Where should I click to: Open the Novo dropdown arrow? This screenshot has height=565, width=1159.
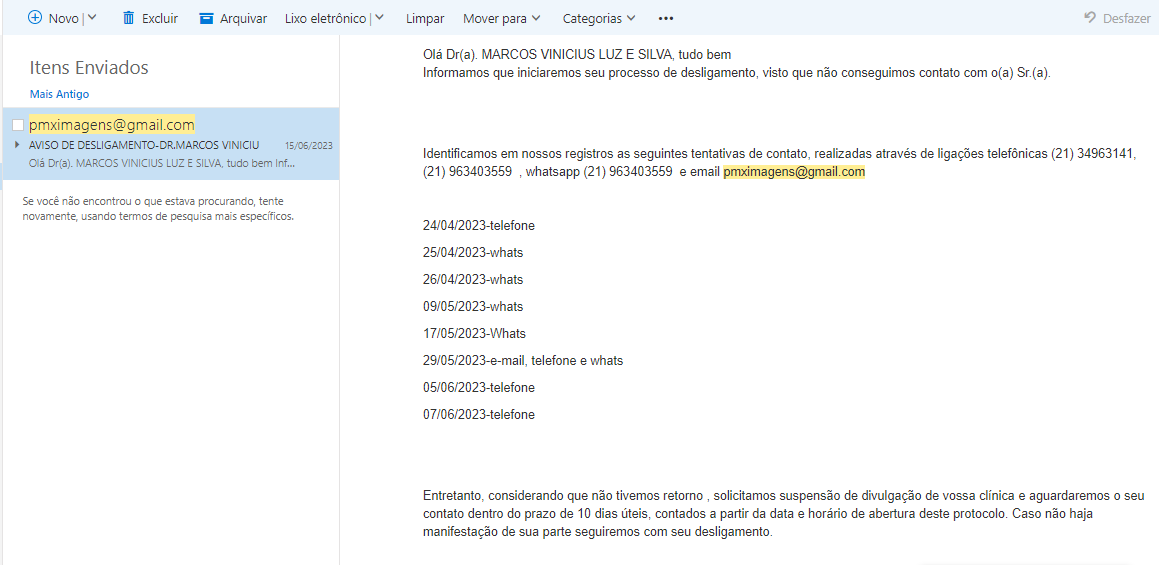(92, 18)
